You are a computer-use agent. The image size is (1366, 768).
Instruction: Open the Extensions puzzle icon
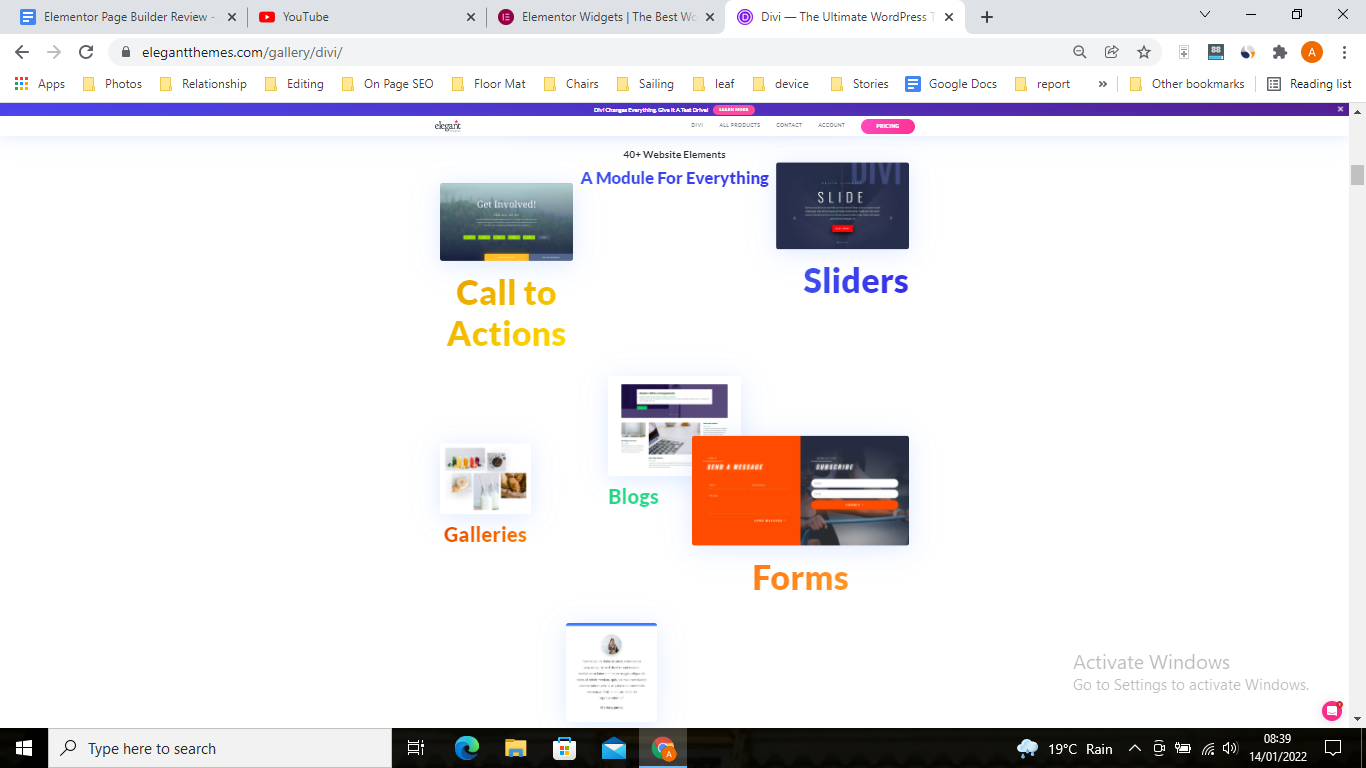tap(1280, 52)
